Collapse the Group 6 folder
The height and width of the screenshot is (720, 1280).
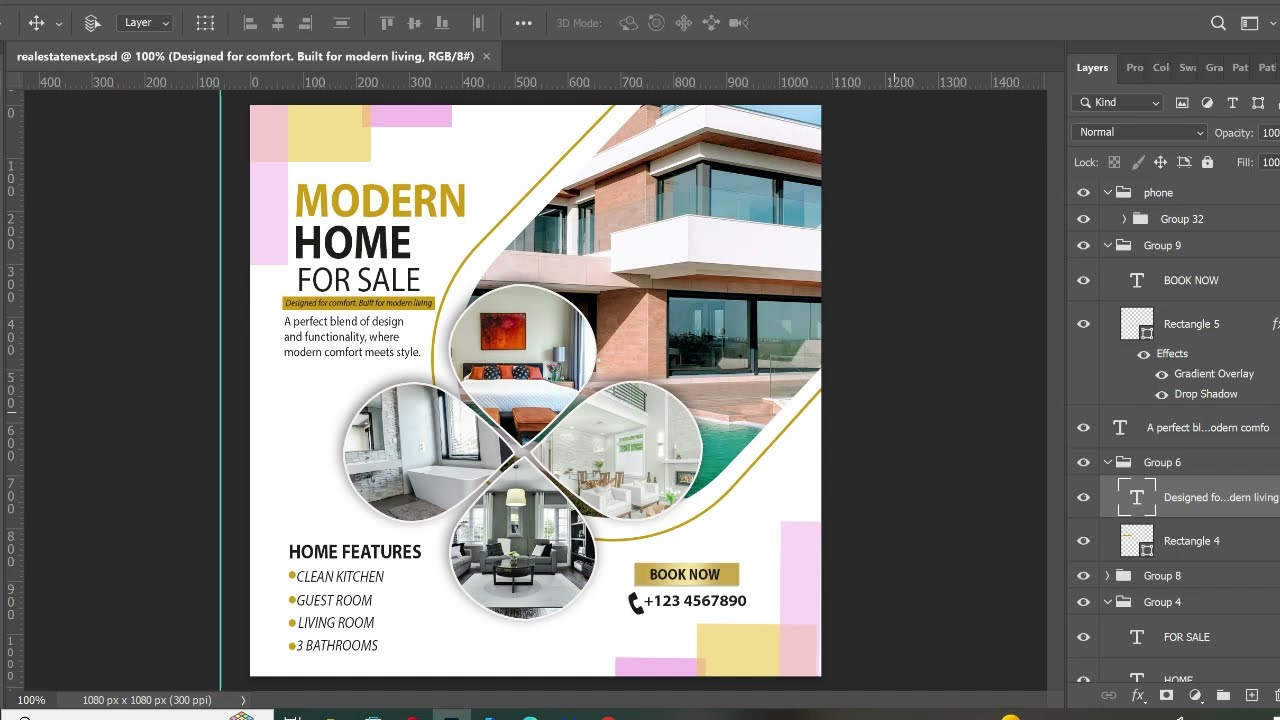(1107, 463)
